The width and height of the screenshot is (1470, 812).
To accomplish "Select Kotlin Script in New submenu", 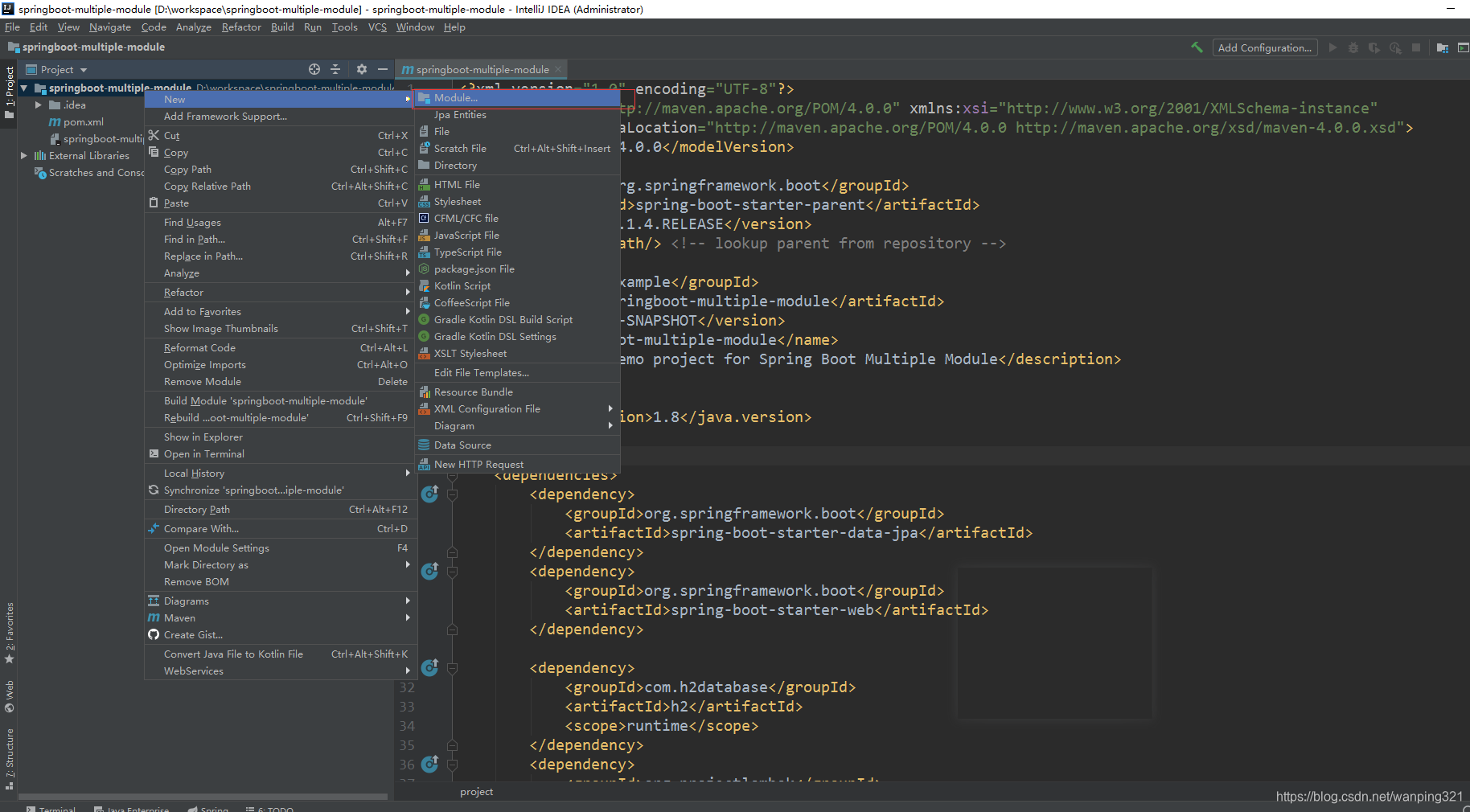I will coord(517,286).
